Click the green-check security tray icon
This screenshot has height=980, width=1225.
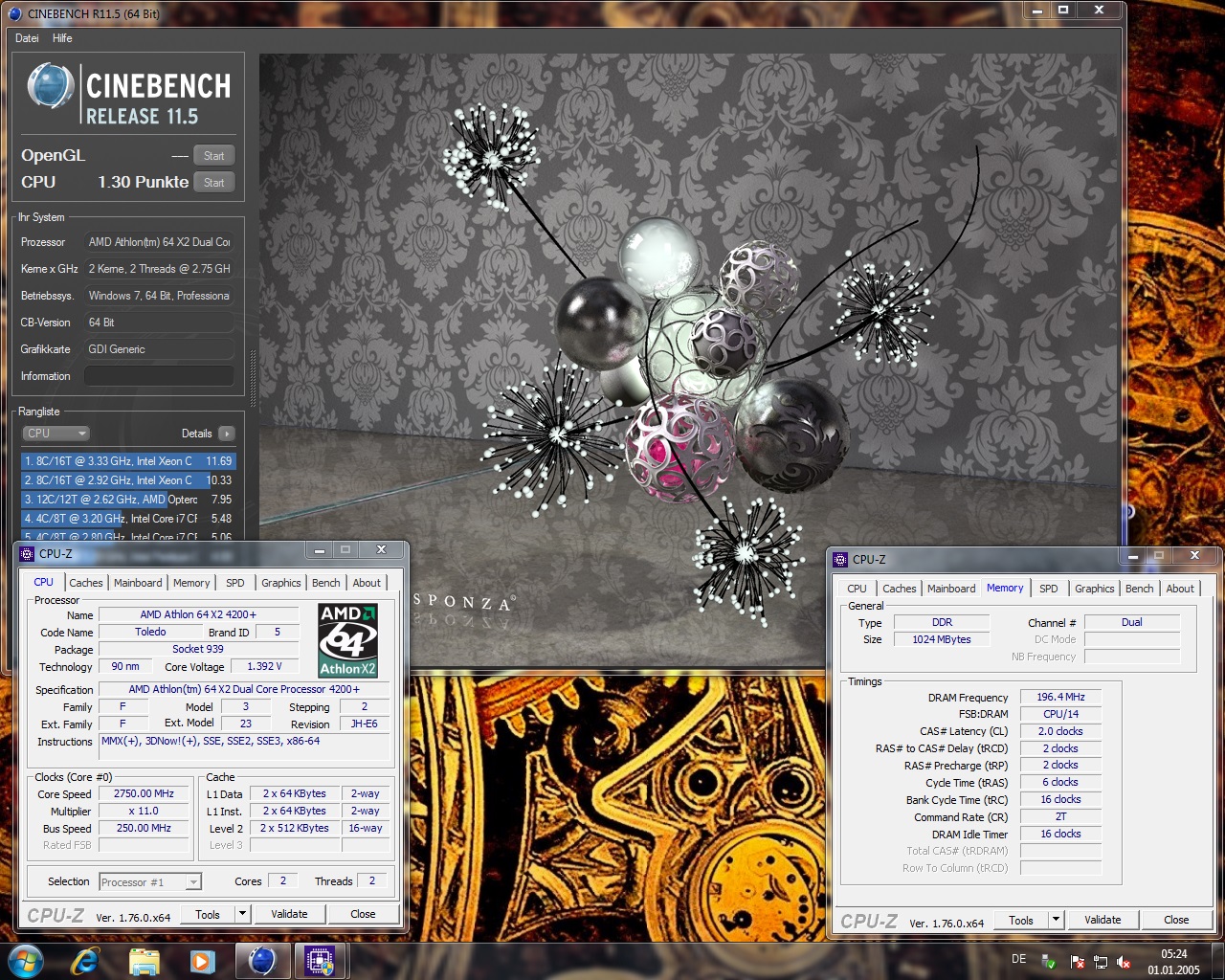[x=1049, y=962]
